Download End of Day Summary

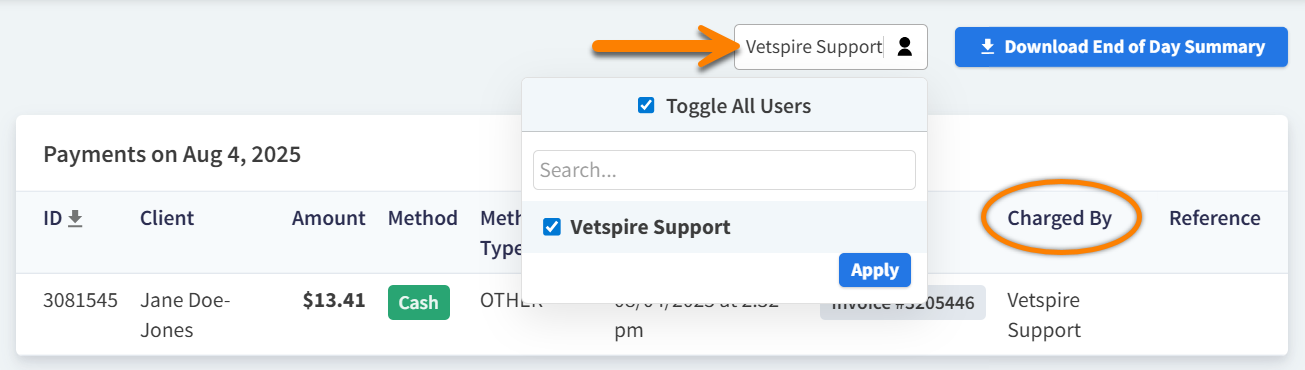(x=1121, y=47)
